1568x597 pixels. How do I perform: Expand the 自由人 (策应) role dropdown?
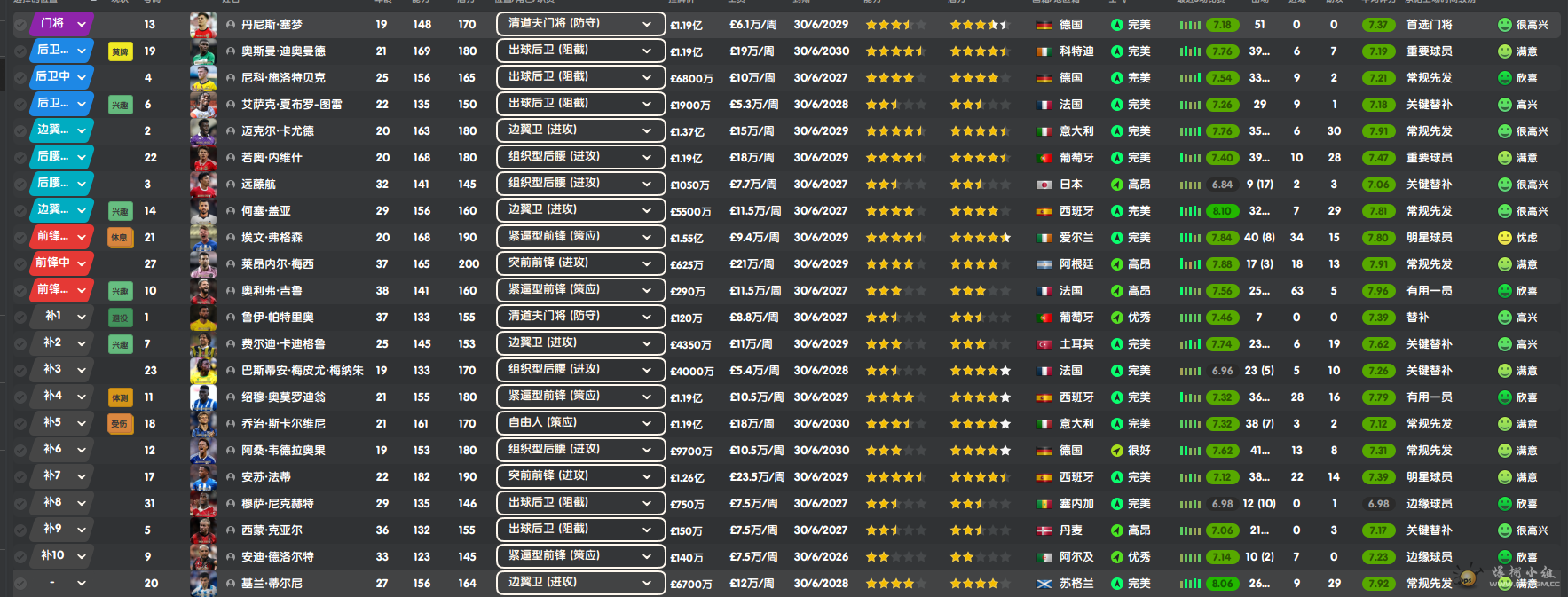[x=580, y=423]
